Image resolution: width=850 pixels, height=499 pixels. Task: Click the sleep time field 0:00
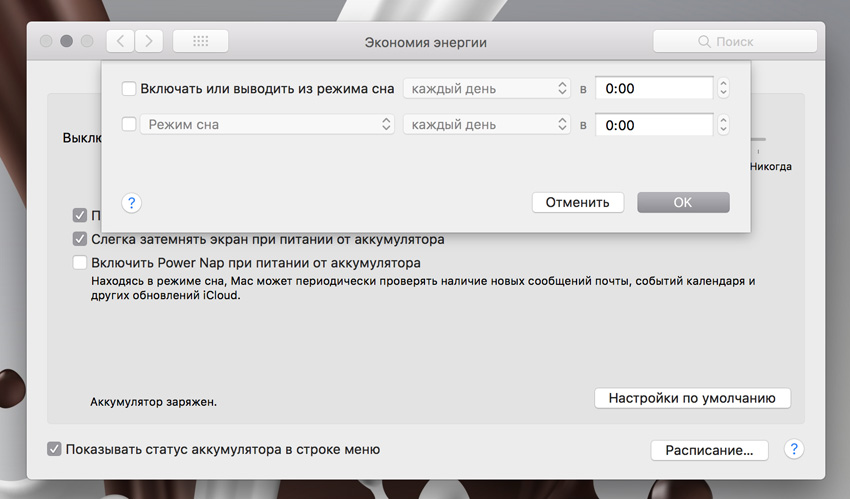coord(654,125)
